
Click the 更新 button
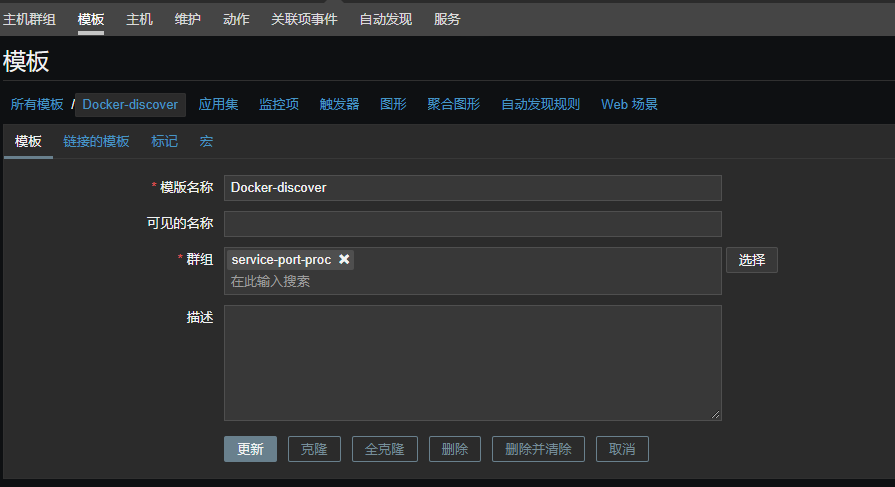tap(251, 449)
